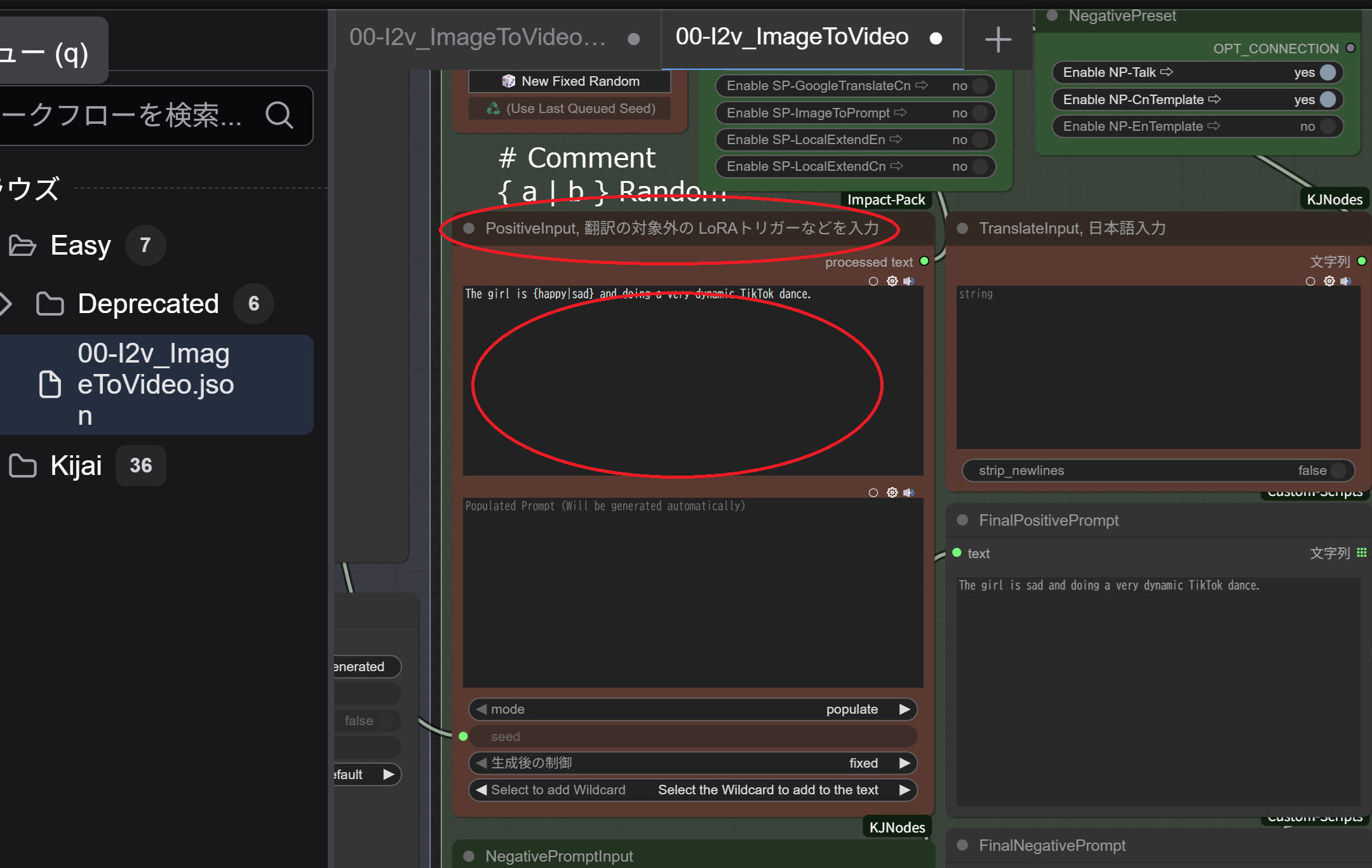Expand the Deprecated folder chevron
The height and width of the screenshot is (868, 1372).
[x=6, y=304]
